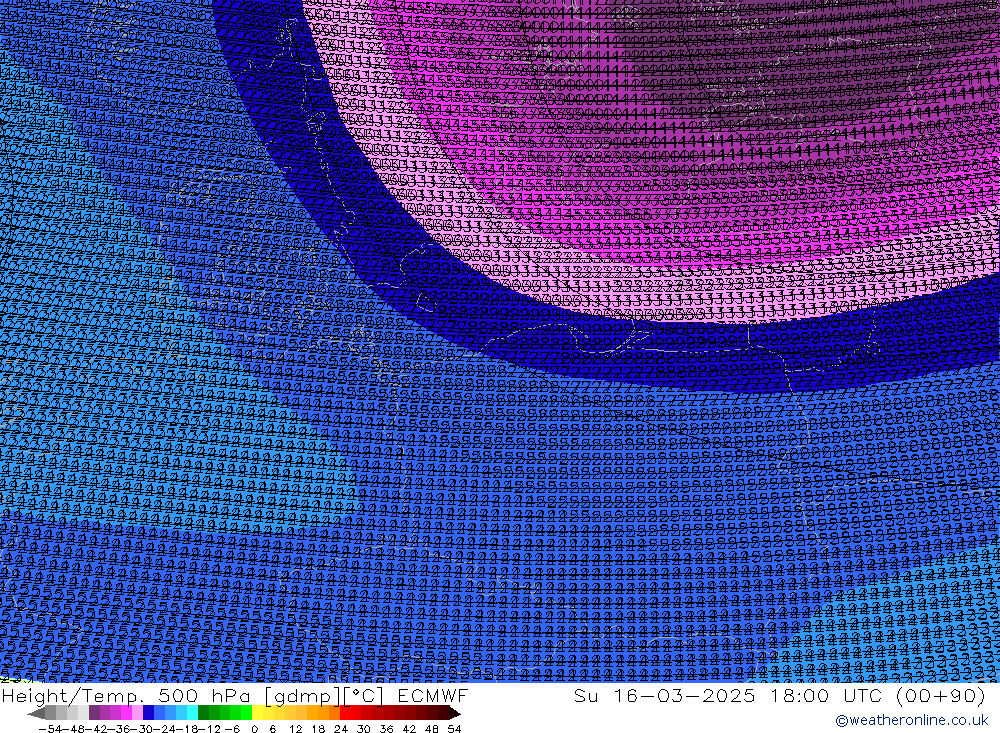1000x733 pixels.
Task: Click the '0' legend scale label
Action: (x=254, y=729)
